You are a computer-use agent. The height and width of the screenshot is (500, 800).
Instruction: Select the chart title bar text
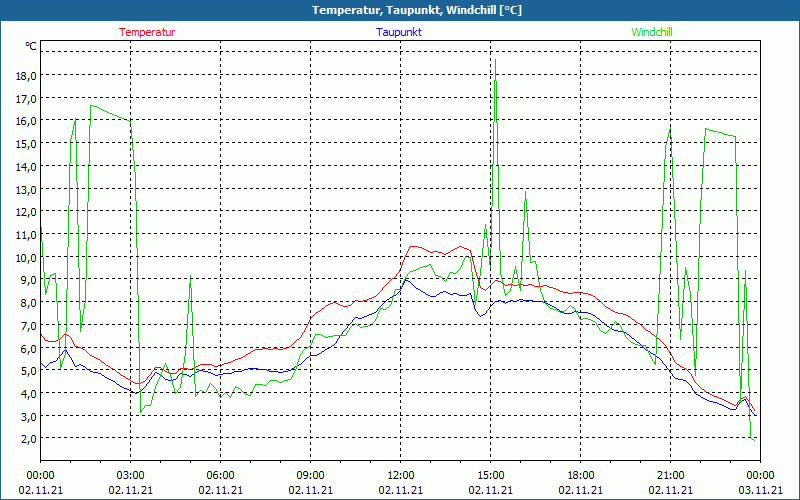(x=400, y=10)
